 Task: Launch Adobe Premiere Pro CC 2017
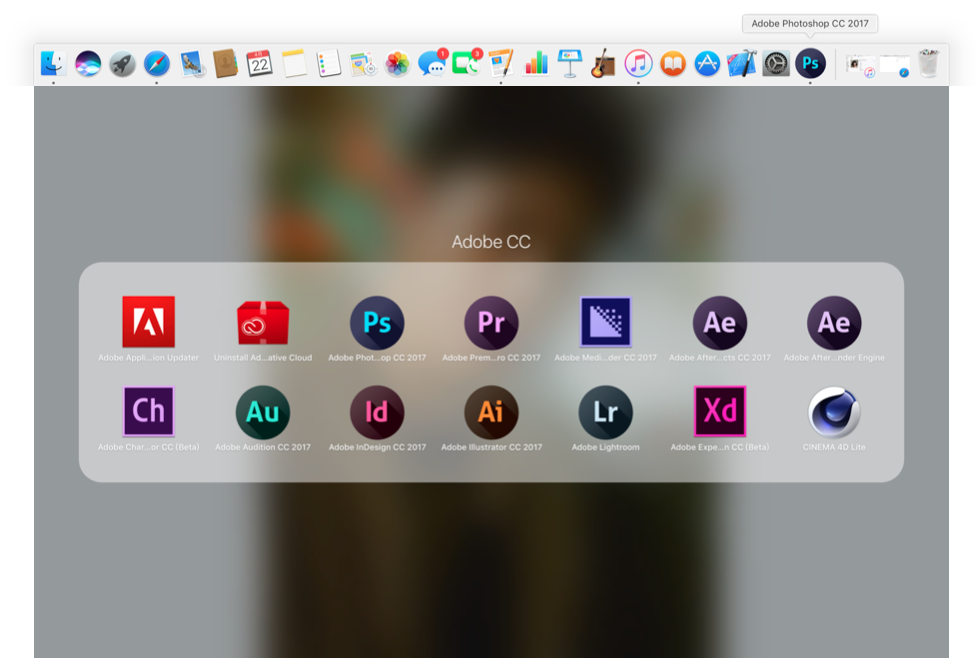click(491, 322)
